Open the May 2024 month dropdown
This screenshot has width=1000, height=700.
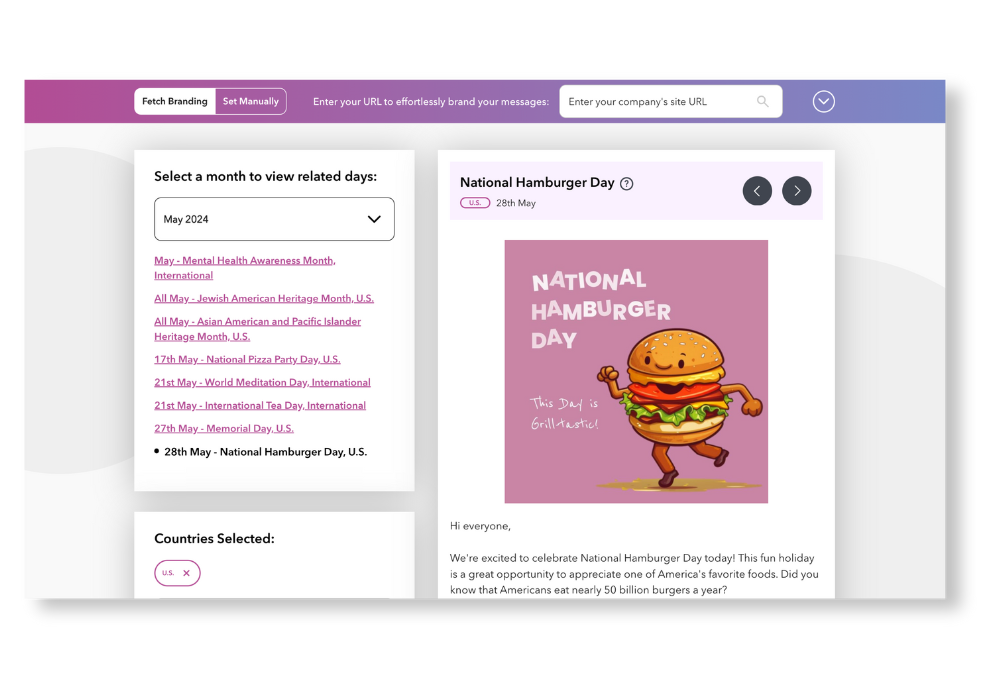coord(260,219)
